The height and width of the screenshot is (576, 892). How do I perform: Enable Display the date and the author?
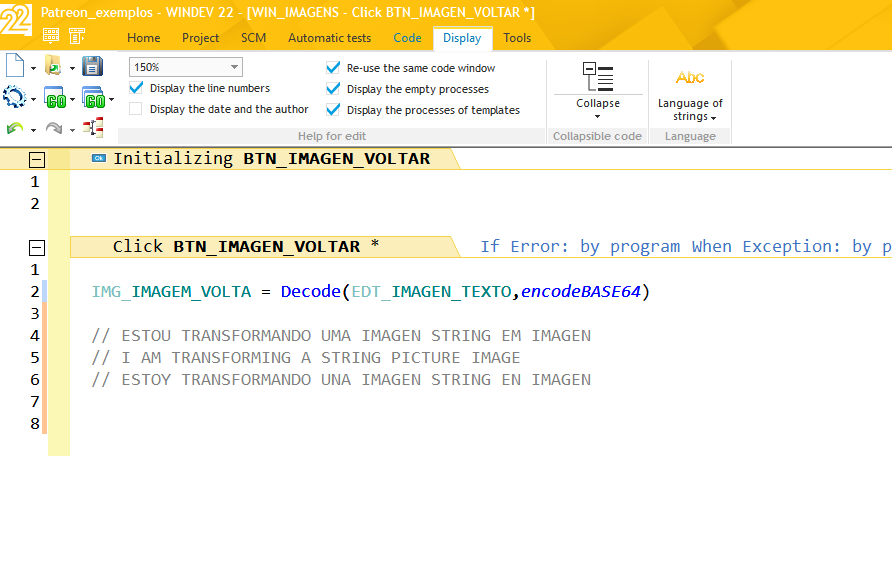pyautogui.click(x=138, y=109)
